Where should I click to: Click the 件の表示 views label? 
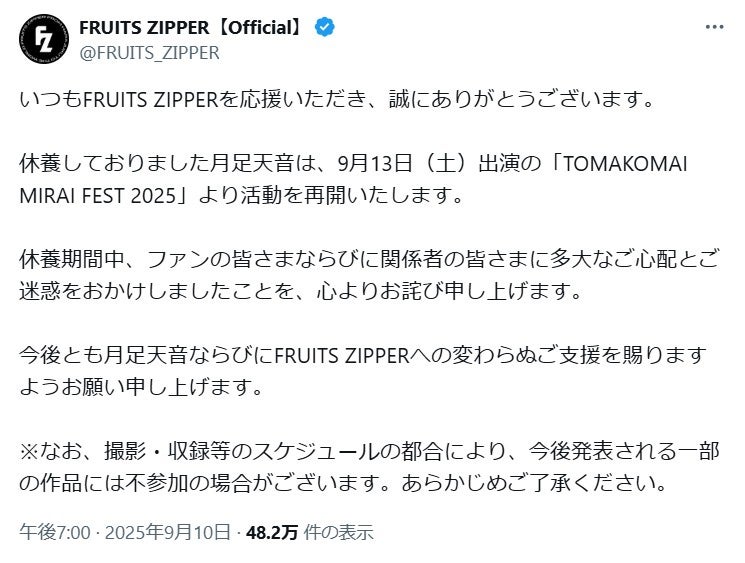[x=338, y=532]
